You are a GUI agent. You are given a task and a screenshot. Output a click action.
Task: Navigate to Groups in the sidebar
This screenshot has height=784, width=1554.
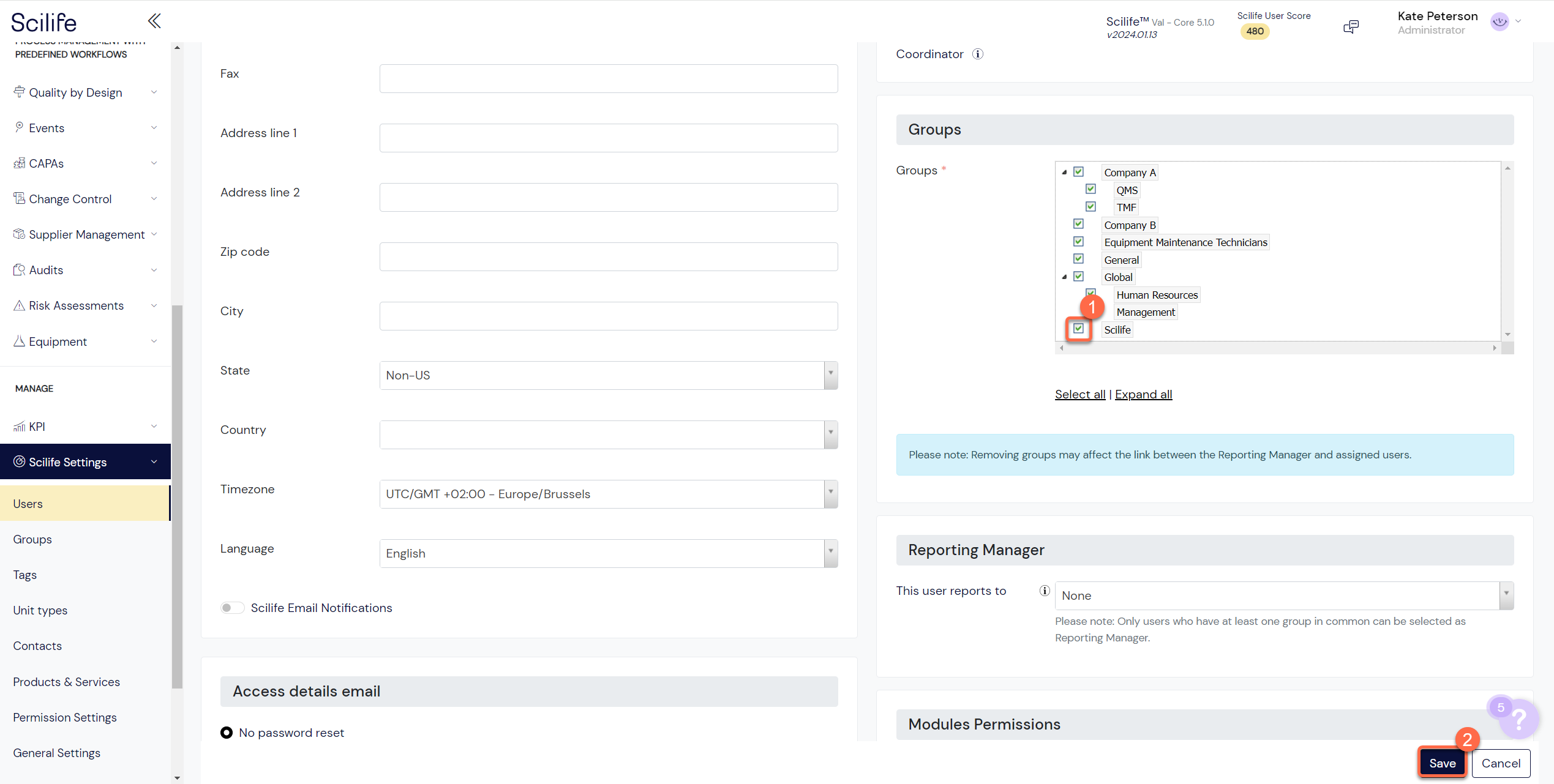tap(32, 539)
